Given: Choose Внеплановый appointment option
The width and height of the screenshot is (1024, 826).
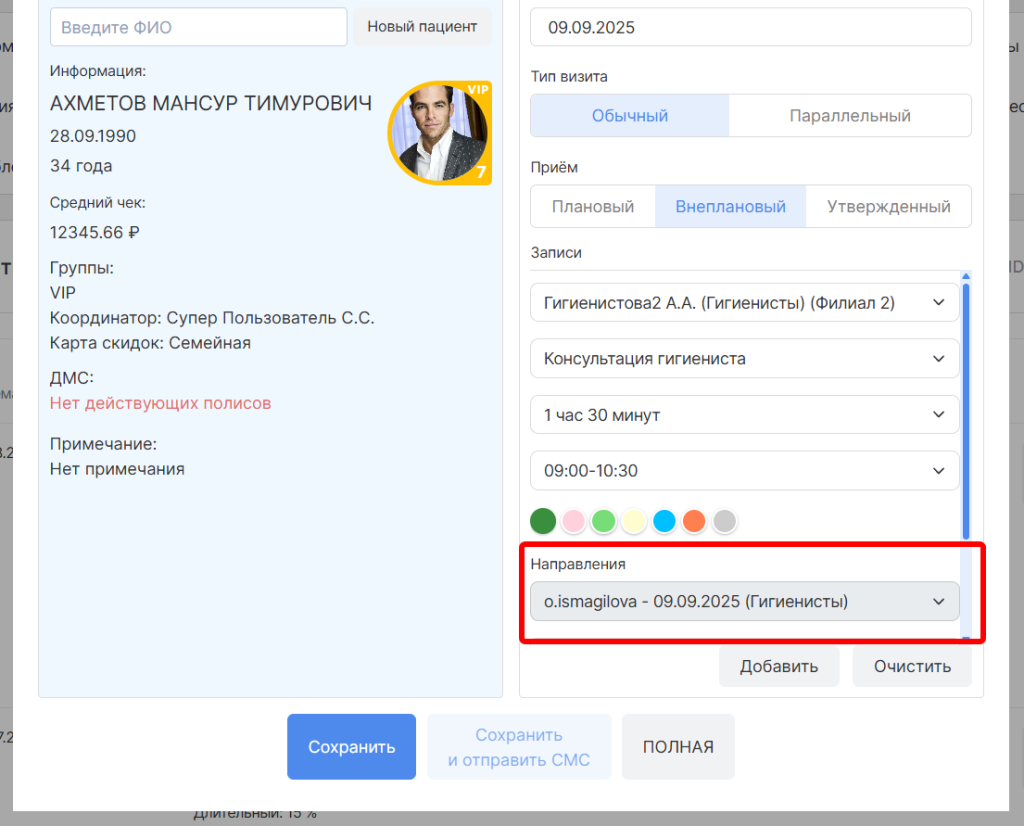Looking at the screenshot, I should tap(730, 207).
